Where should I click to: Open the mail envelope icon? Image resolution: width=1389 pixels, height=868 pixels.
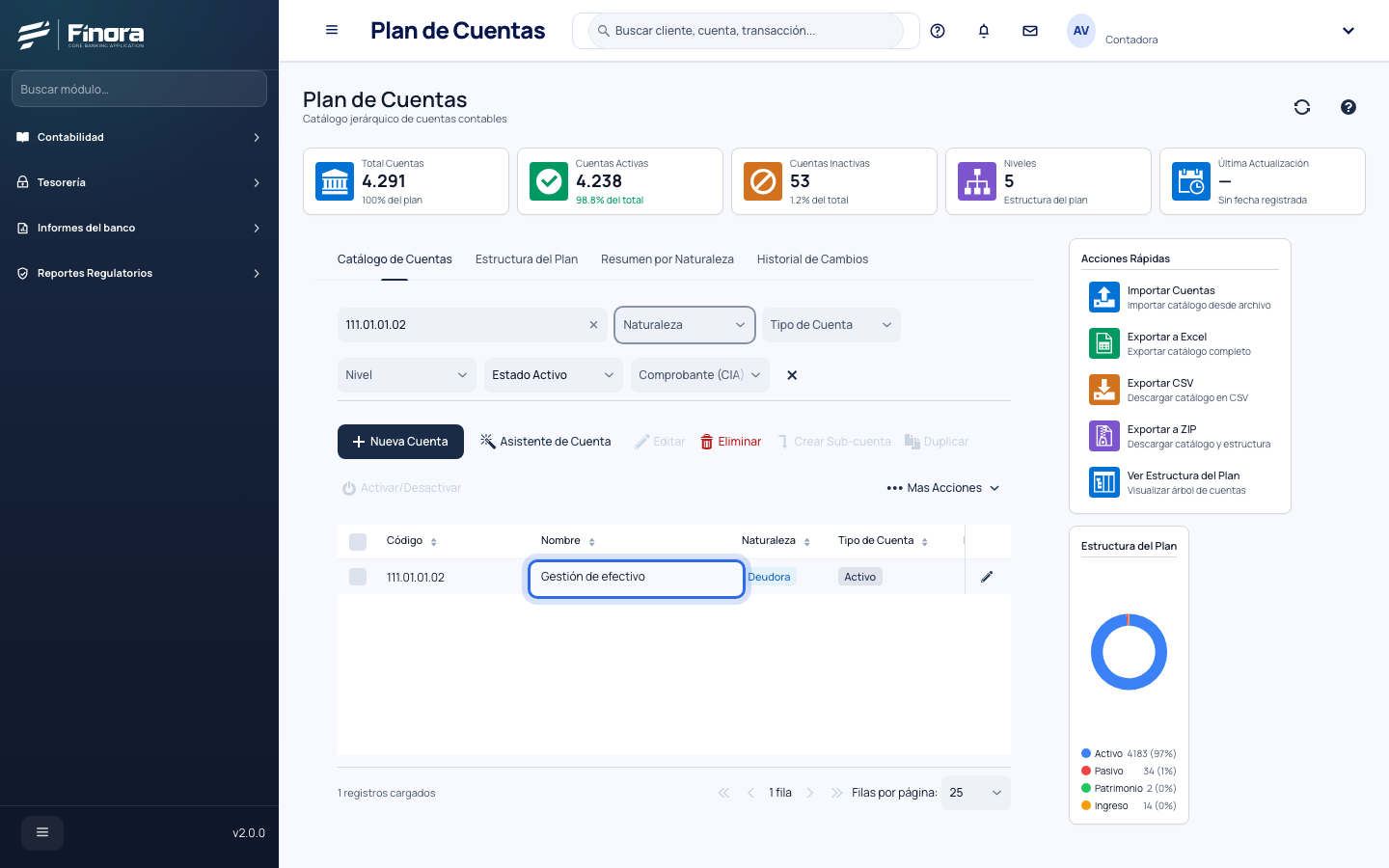[x=1030, y=31]
